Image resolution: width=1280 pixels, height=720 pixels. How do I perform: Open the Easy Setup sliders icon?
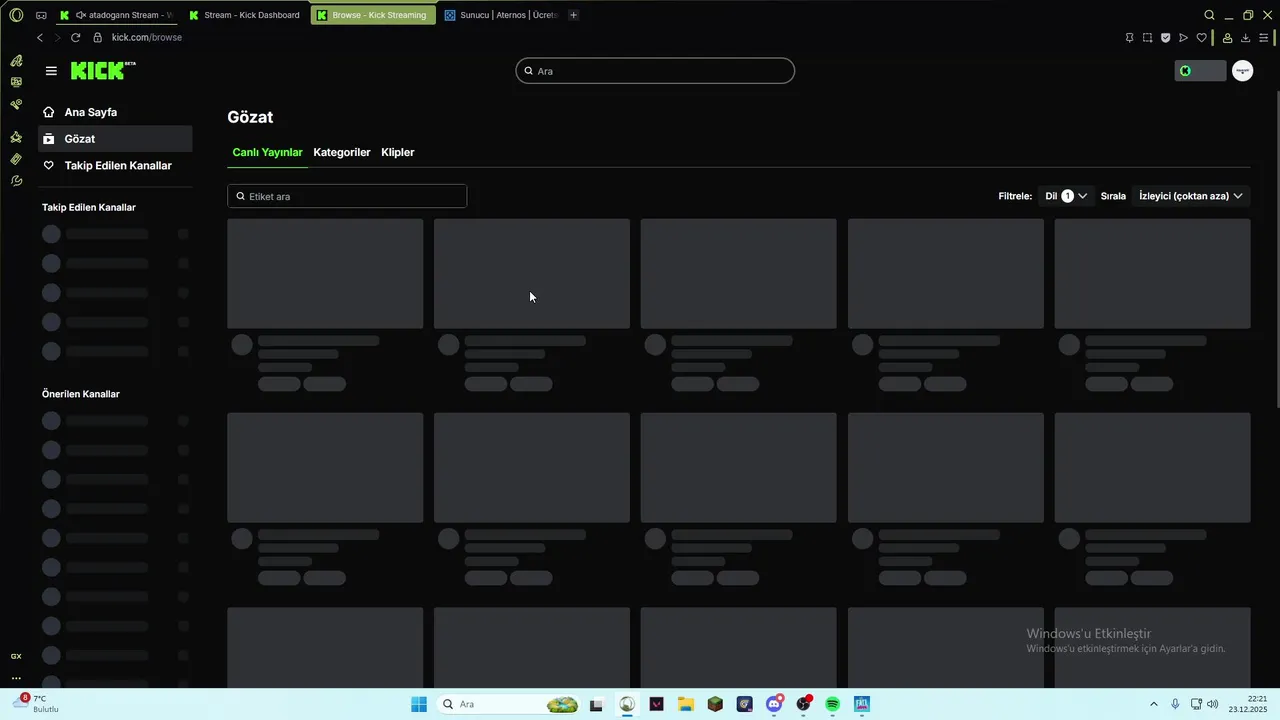coord(1265,38)
